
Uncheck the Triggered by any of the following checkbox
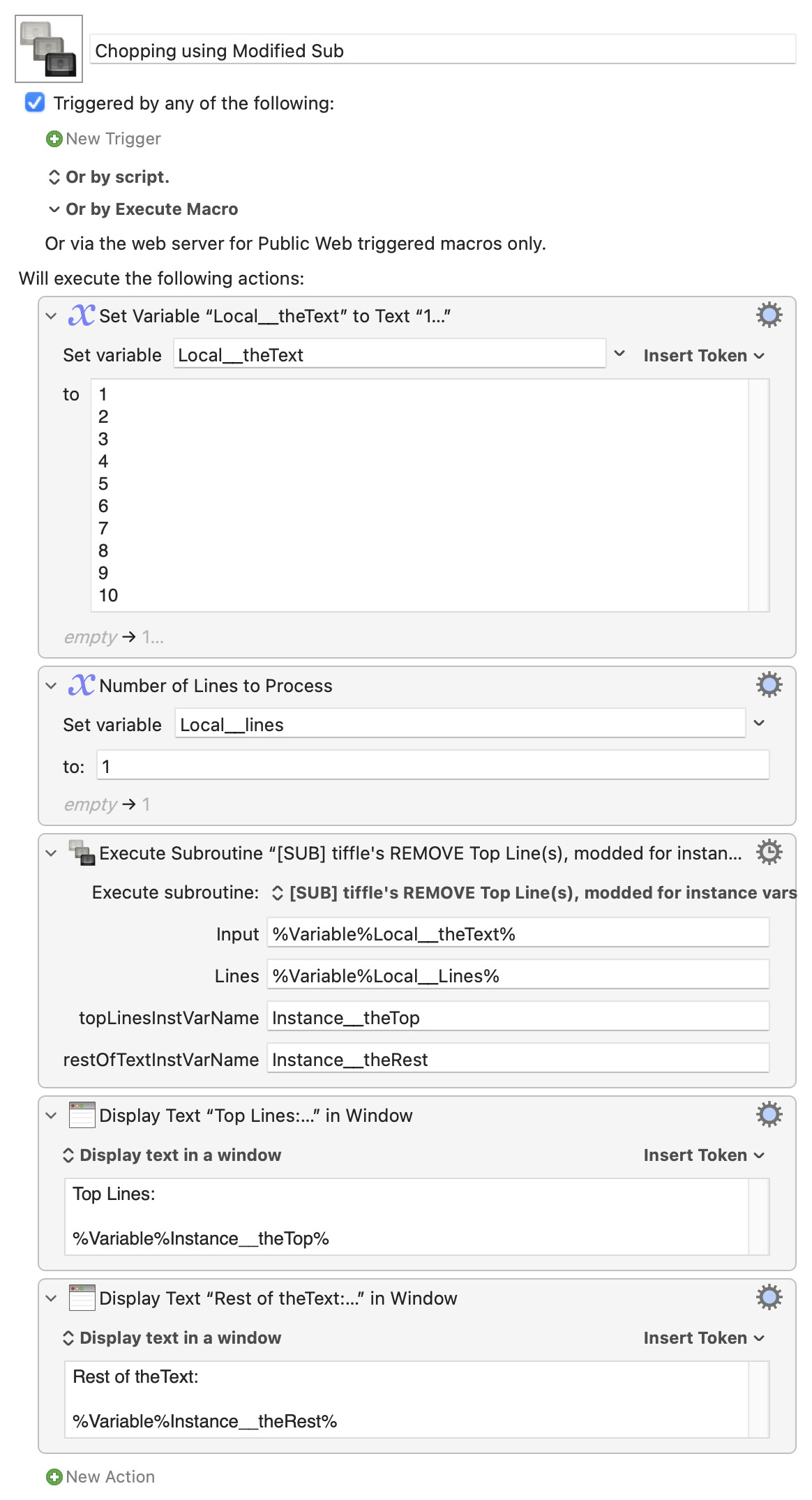pos(35,103)
